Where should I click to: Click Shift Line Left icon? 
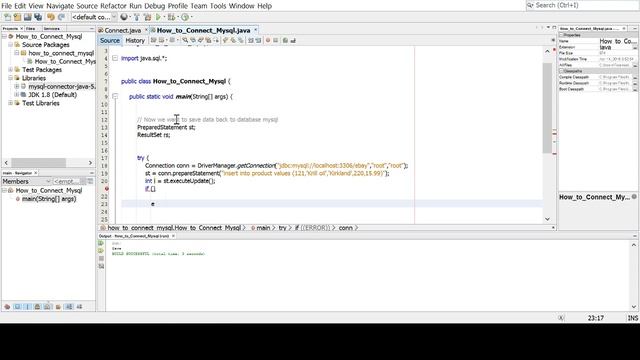(x=251, y=40)
